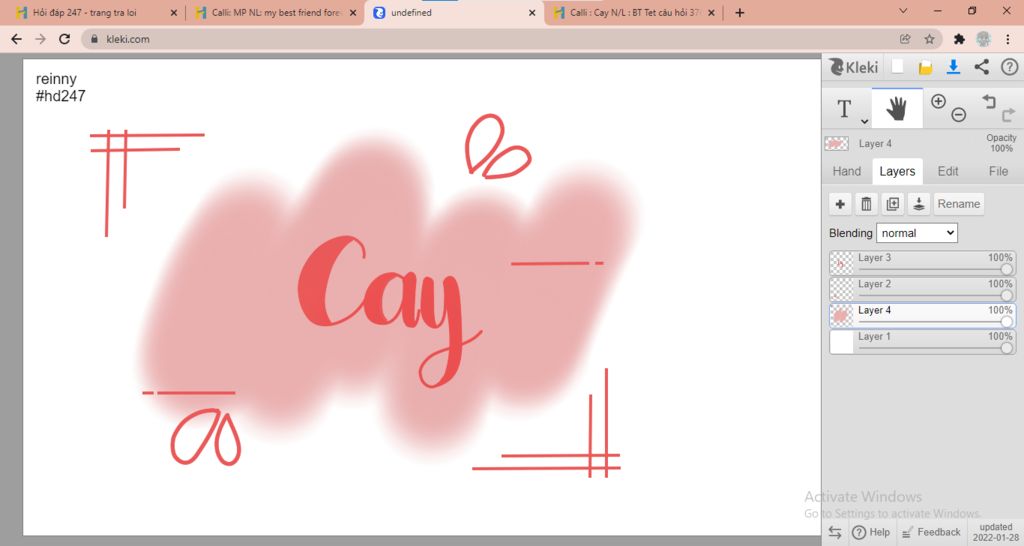Add a new layer

840,204
